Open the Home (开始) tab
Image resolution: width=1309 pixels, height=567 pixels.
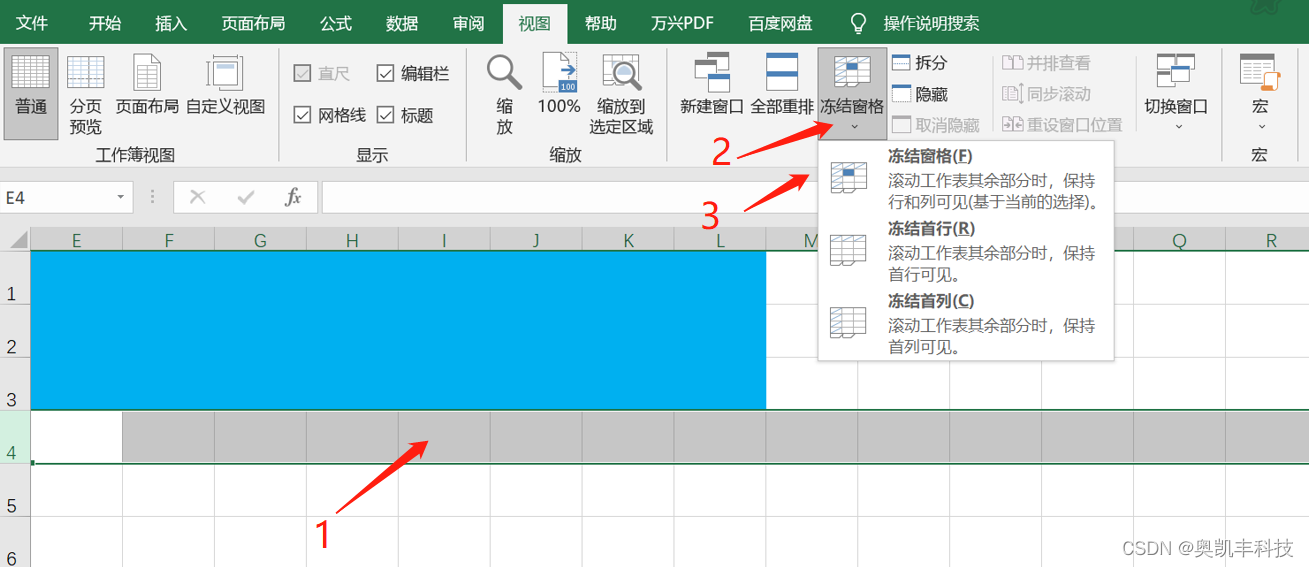coord(105,23)
